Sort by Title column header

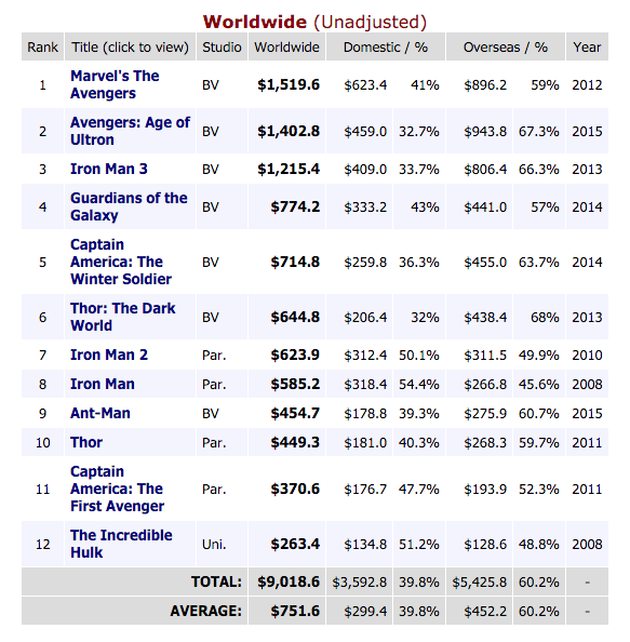[129, 47]
